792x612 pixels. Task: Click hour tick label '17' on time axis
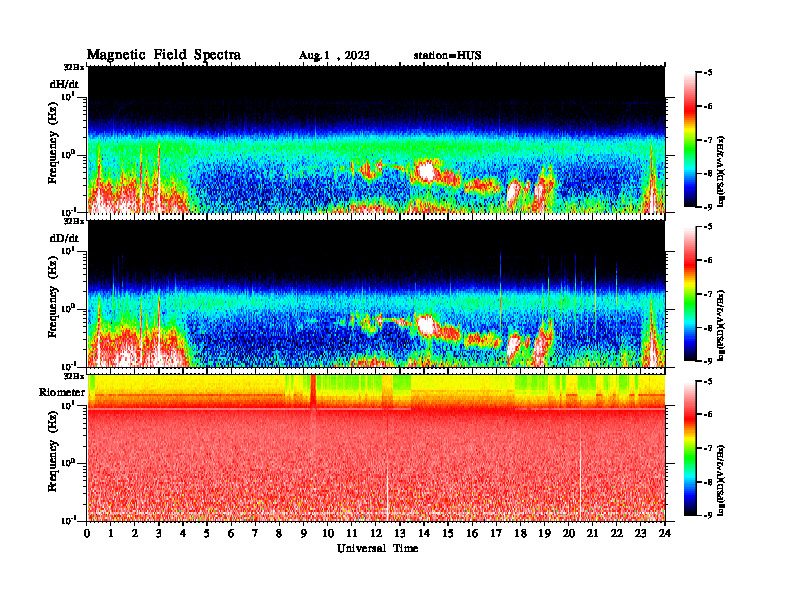(496, 534)
